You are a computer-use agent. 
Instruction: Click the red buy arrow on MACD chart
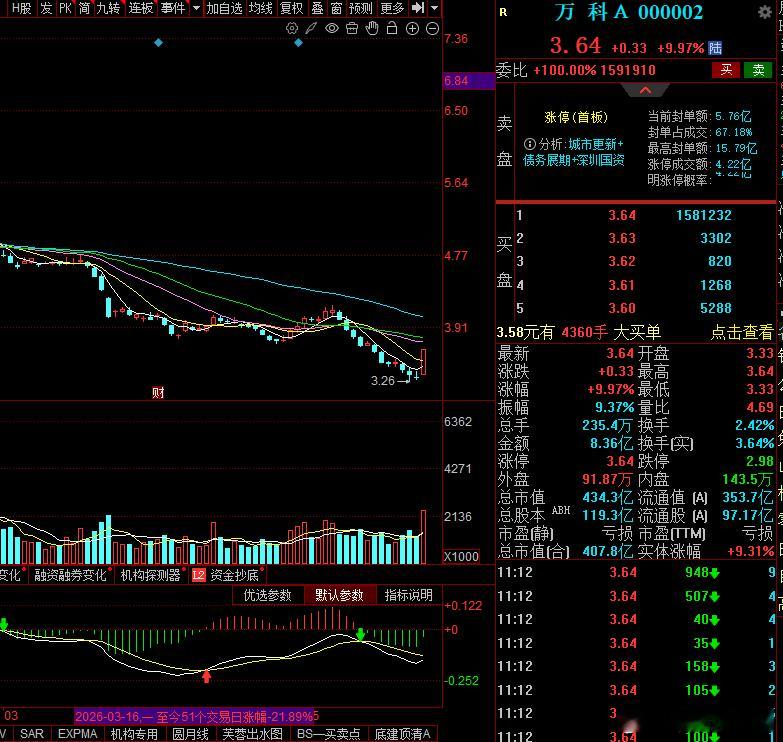[206, 677]
